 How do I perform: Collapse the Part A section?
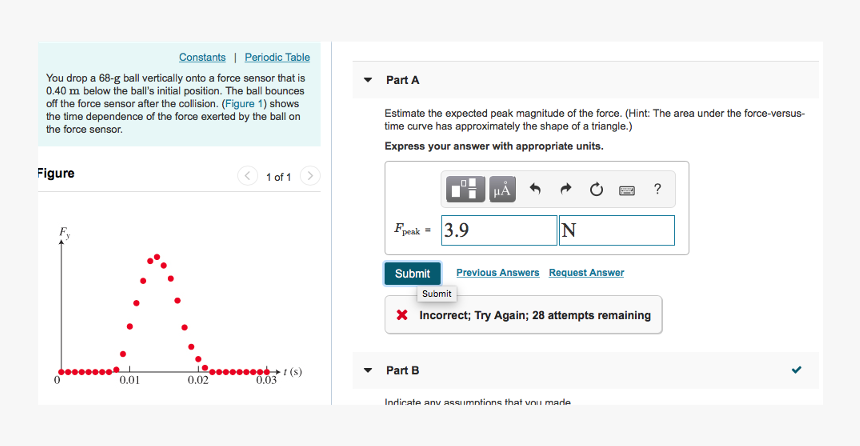pos(368,80)
